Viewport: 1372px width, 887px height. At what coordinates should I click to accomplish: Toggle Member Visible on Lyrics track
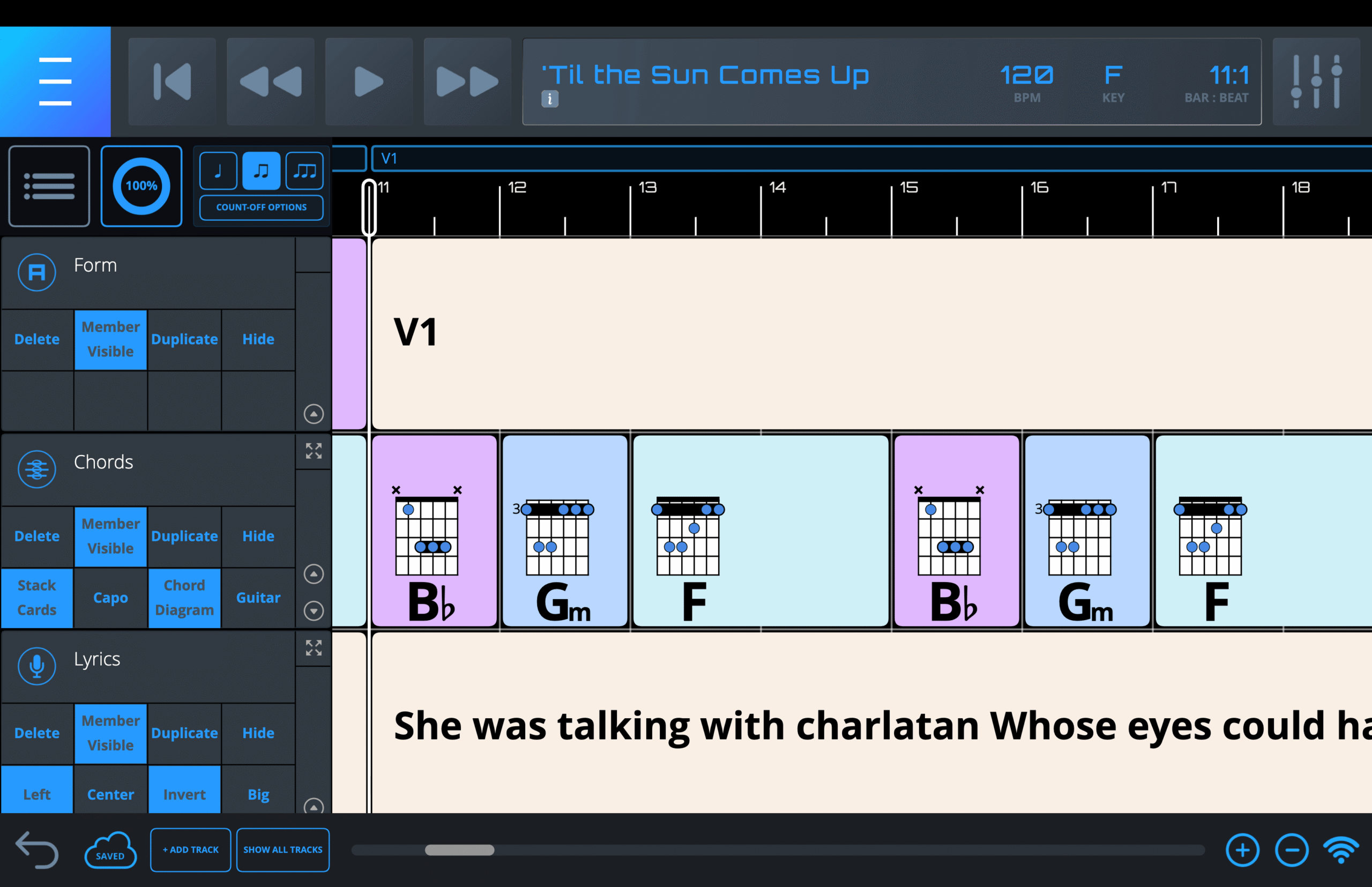pyautogui.click(x=110, y=733)
